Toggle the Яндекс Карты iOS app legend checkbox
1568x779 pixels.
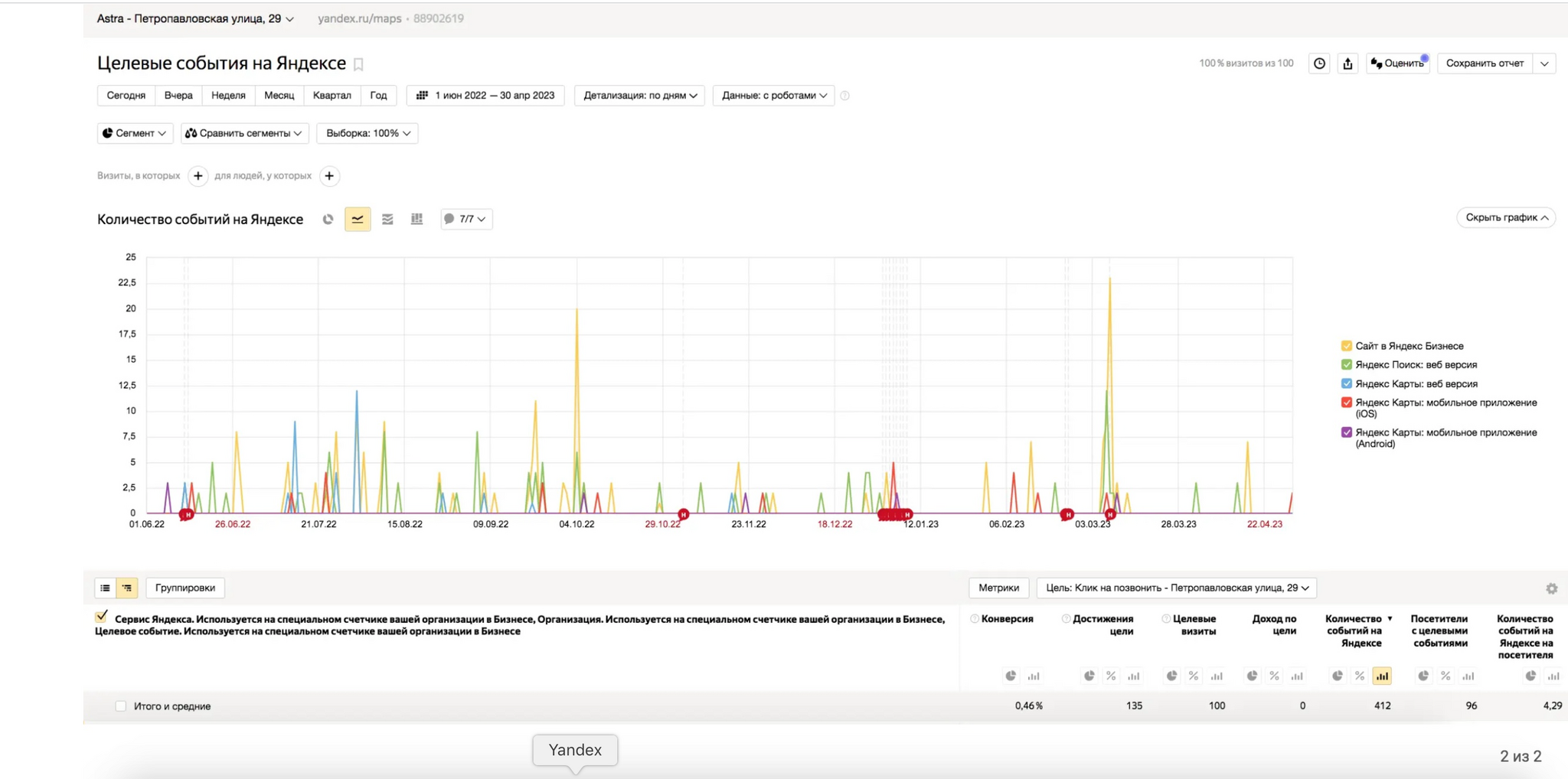[x=1347, y=403]
